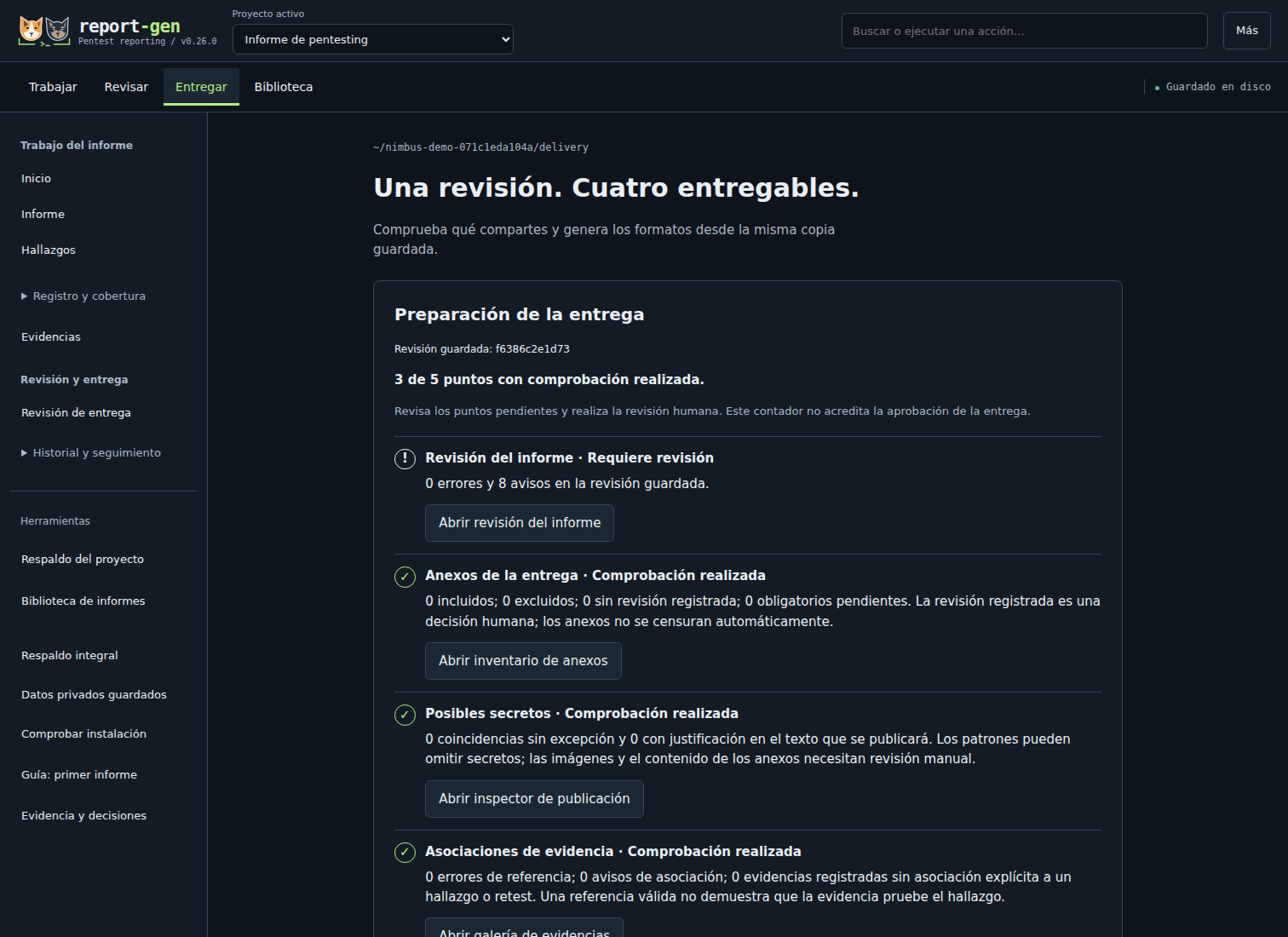Open Respaldo integral tool

coord(70,656)
